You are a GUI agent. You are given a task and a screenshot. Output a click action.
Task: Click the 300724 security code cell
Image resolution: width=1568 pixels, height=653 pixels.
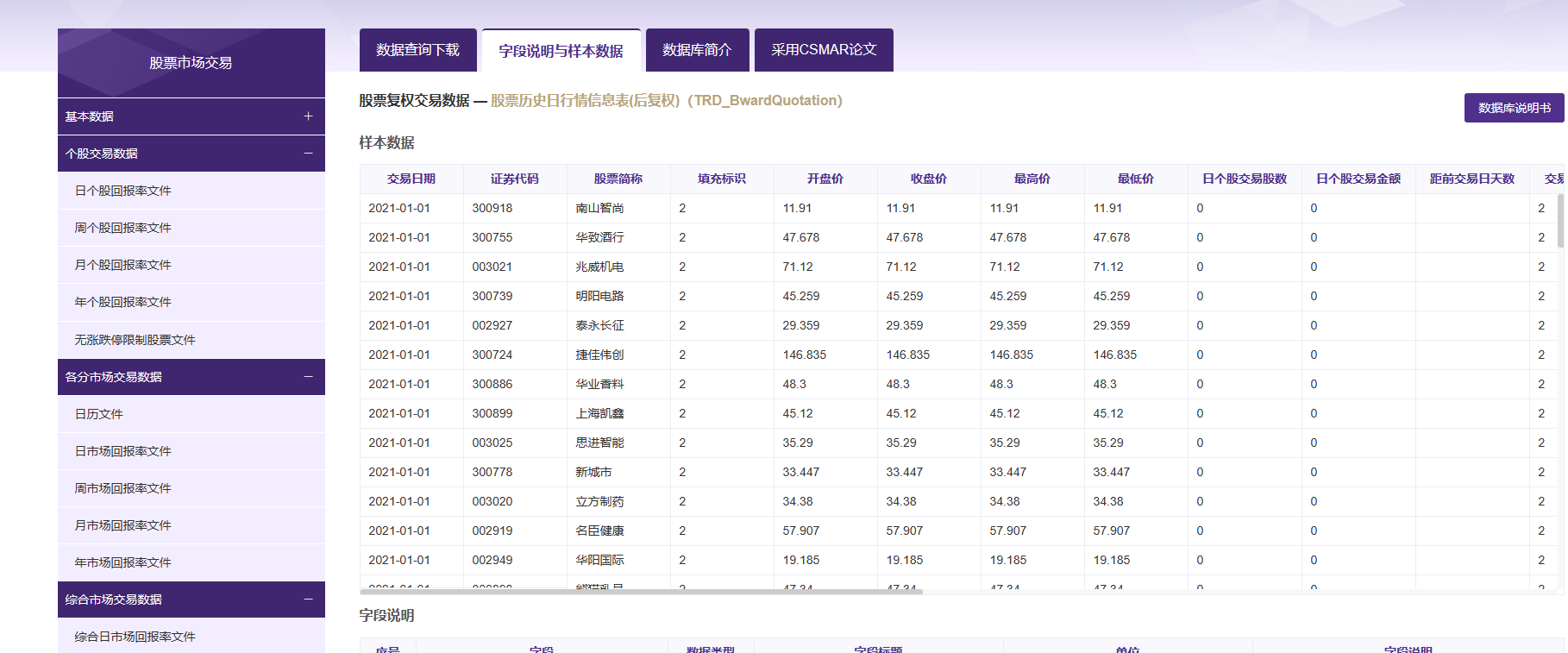click(x=515, y=355)
